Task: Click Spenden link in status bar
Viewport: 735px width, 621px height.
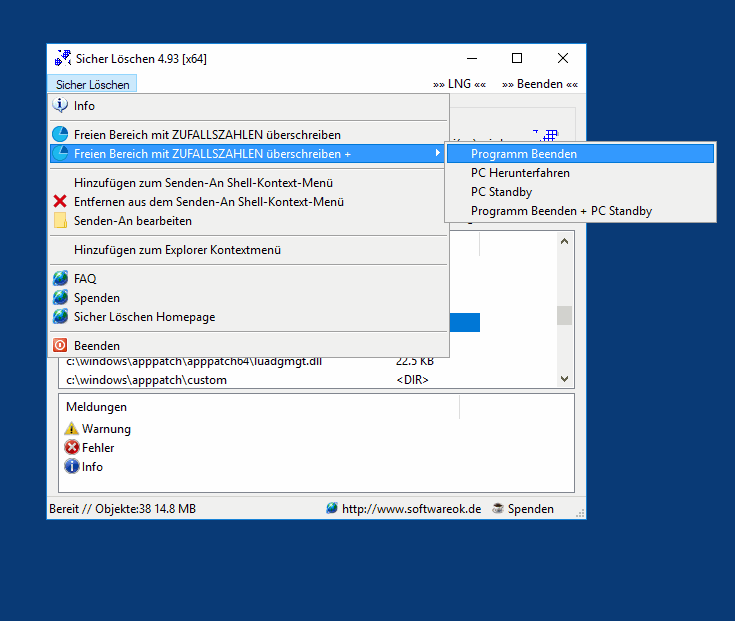Action: [531, 509]
